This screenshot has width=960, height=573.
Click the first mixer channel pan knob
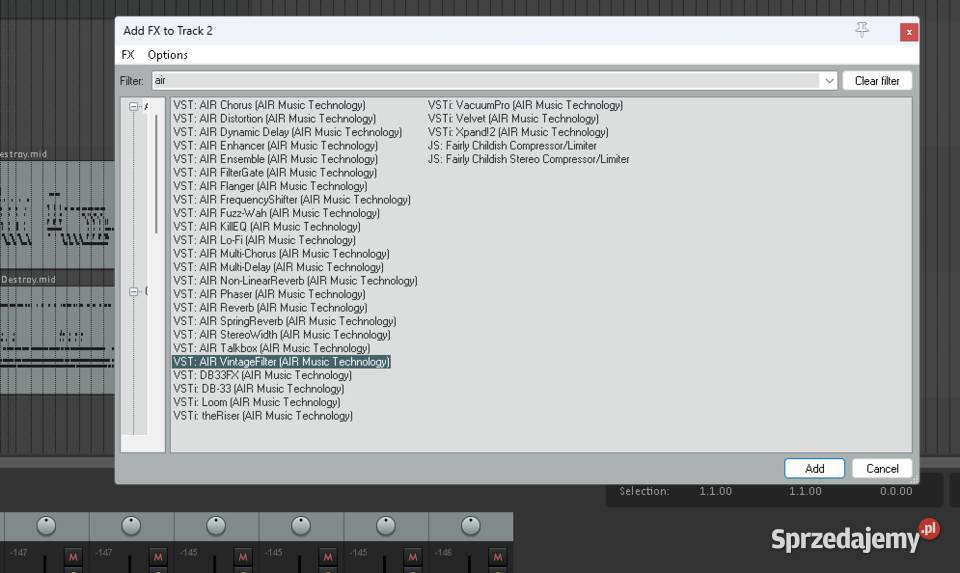coord(46,525)
